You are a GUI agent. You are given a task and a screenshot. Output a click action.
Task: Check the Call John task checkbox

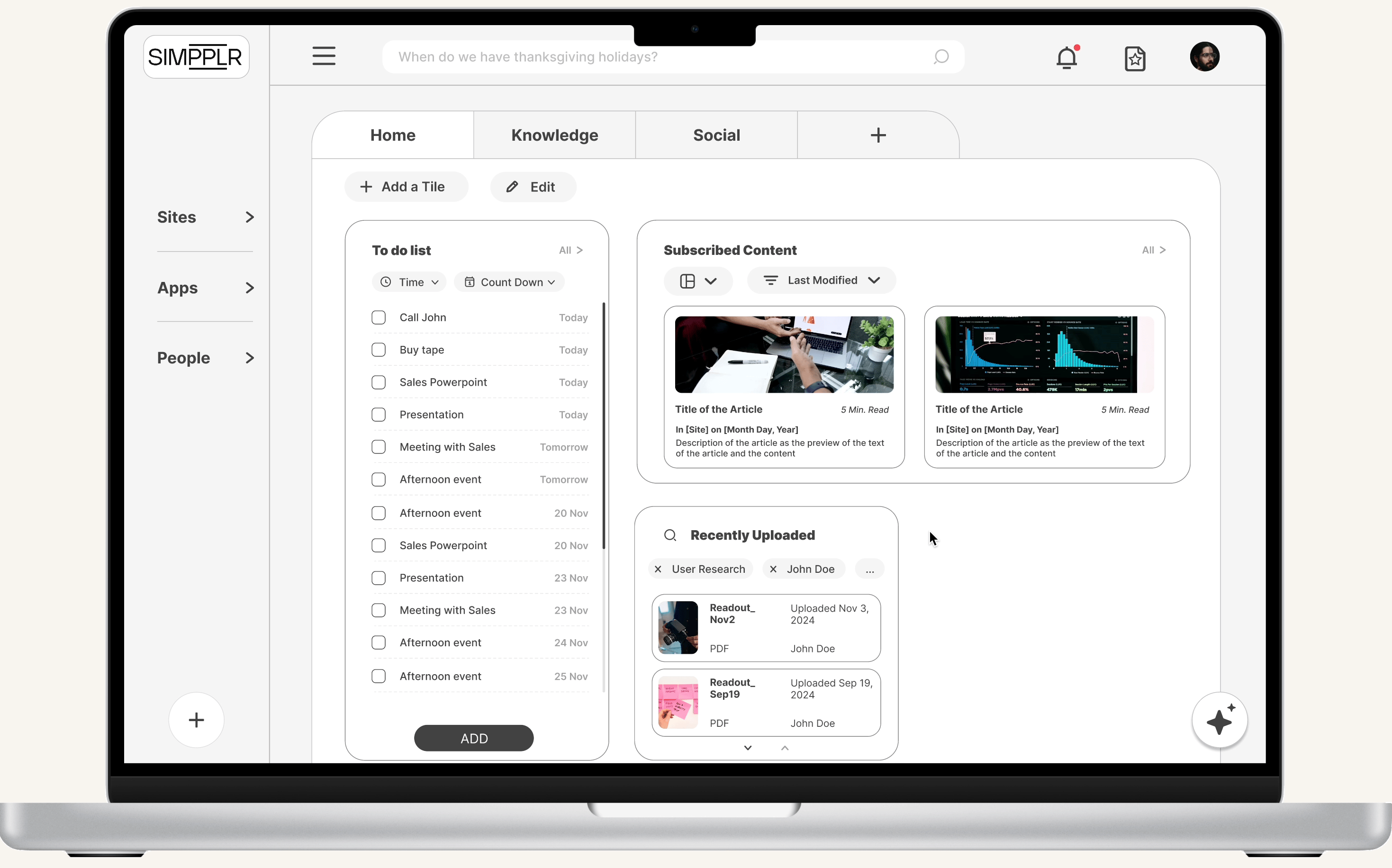pyautogui.click(x=379, y=317)
